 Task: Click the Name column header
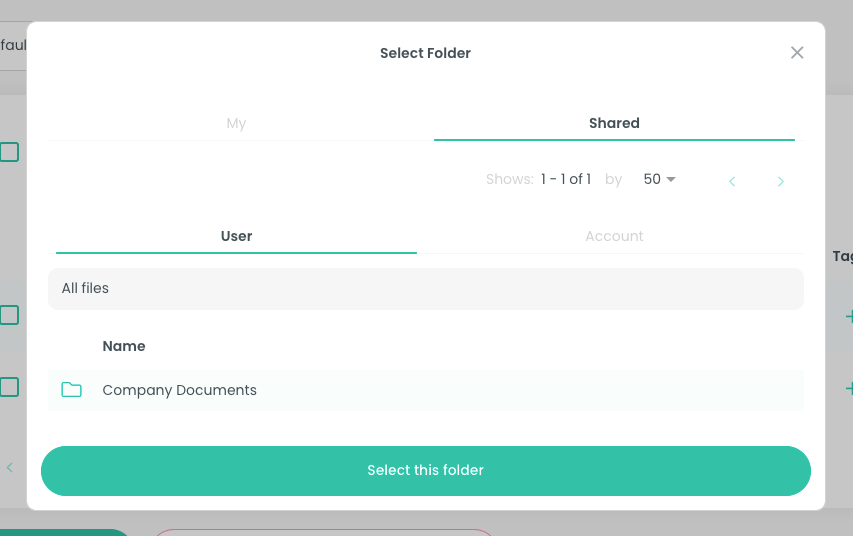(124, 346)
